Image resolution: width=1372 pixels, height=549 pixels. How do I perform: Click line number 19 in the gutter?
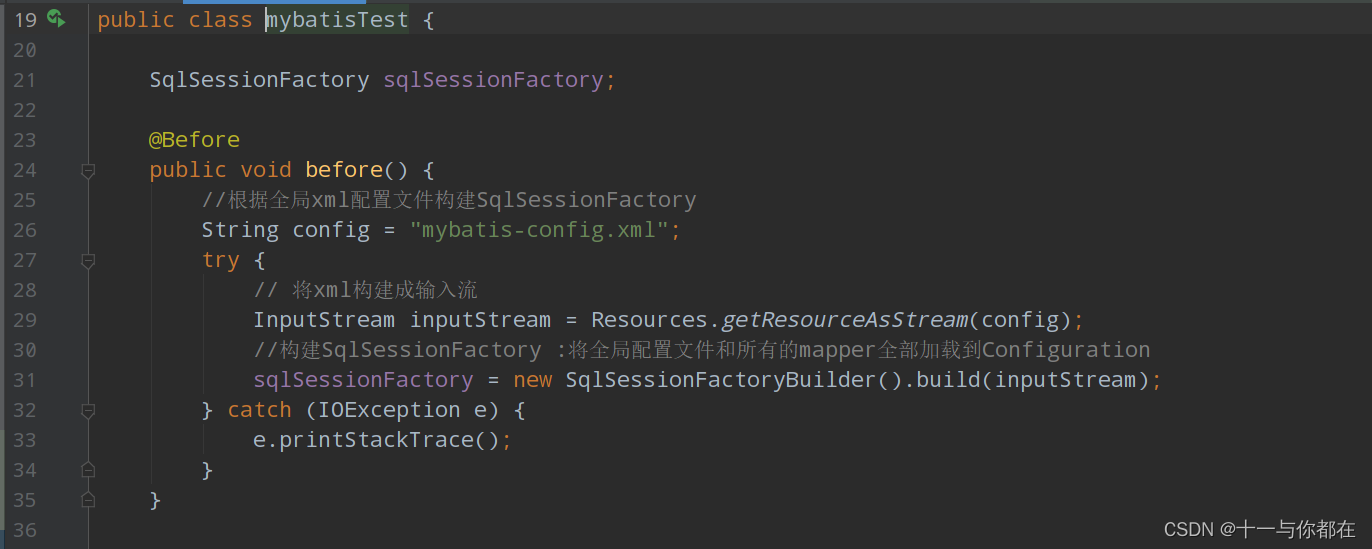click(x=25, y=20)
